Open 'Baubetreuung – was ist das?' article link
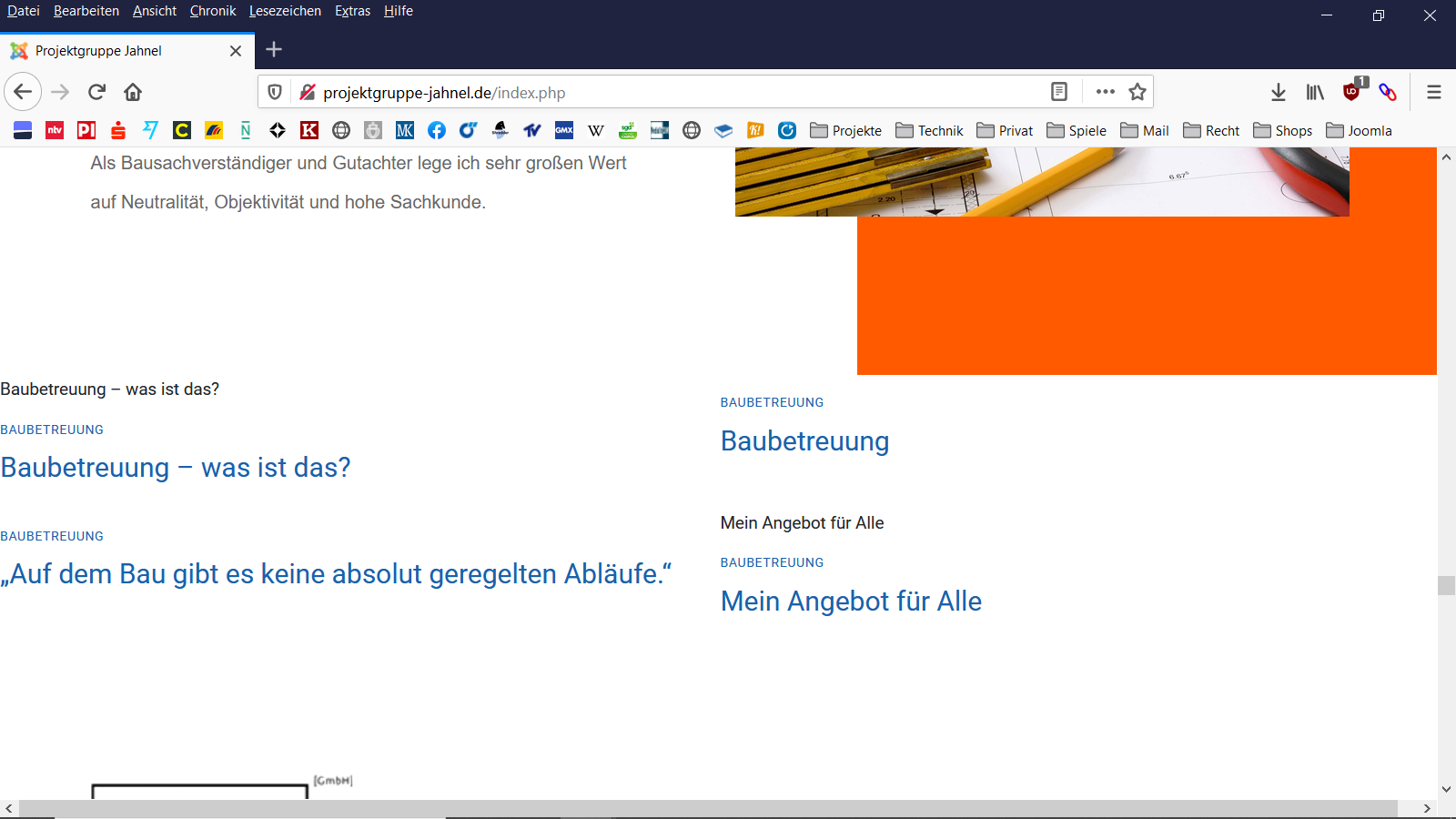The height and width of the screenshot is (819, 1456). (x=176, y=467)
